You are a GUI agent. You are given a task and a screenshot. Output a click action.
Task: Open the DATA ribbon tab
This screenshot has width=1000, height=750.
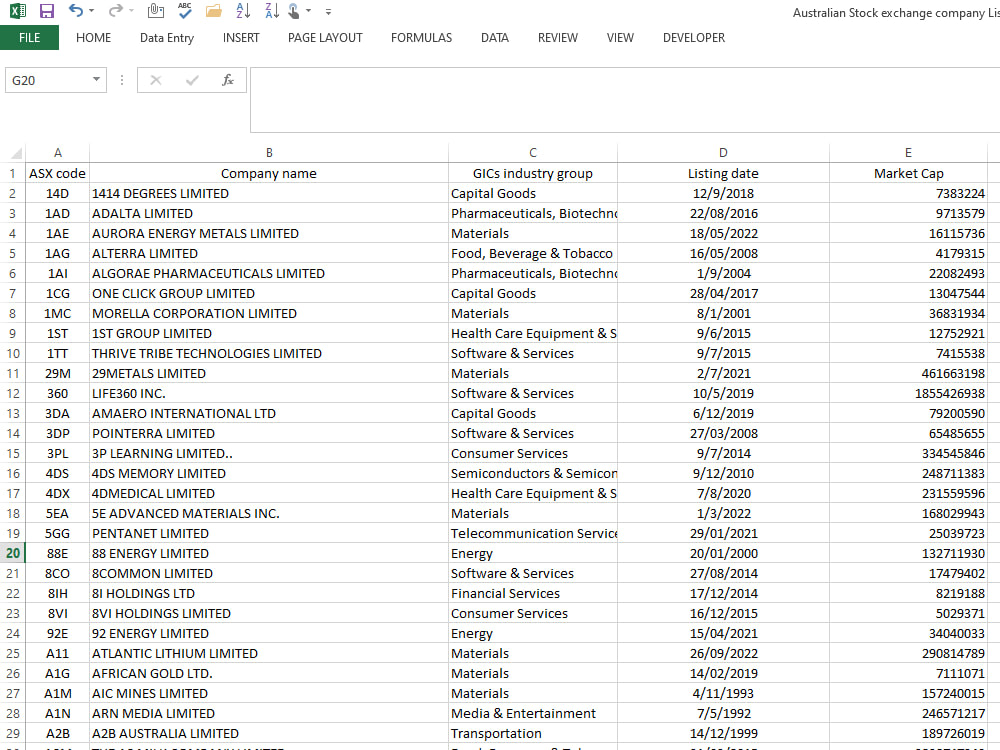[495, 38]
